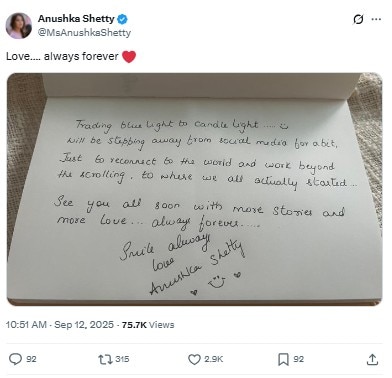Click the reply count 92
Viewport: 392px width, 378px height.
[31, 359]
